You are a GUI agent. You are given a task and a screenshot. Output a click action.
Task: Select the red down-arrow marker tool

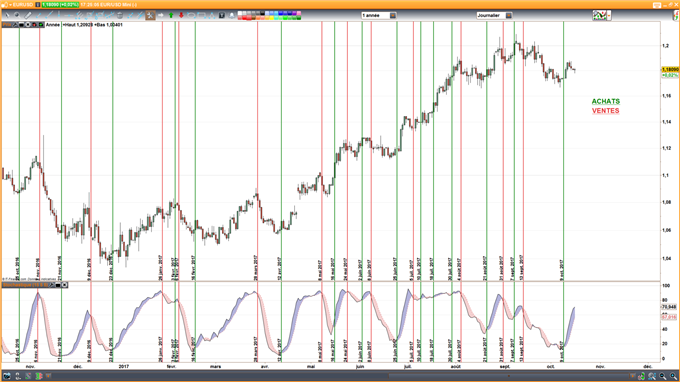[181, 15]
